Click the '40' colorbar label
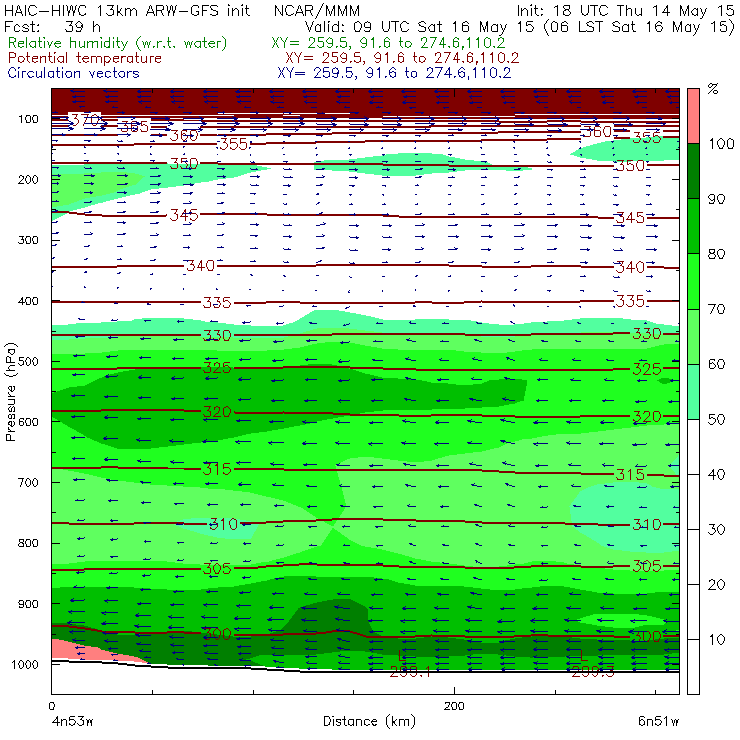The width and height of the screenshot is (740, 740). 716,474
